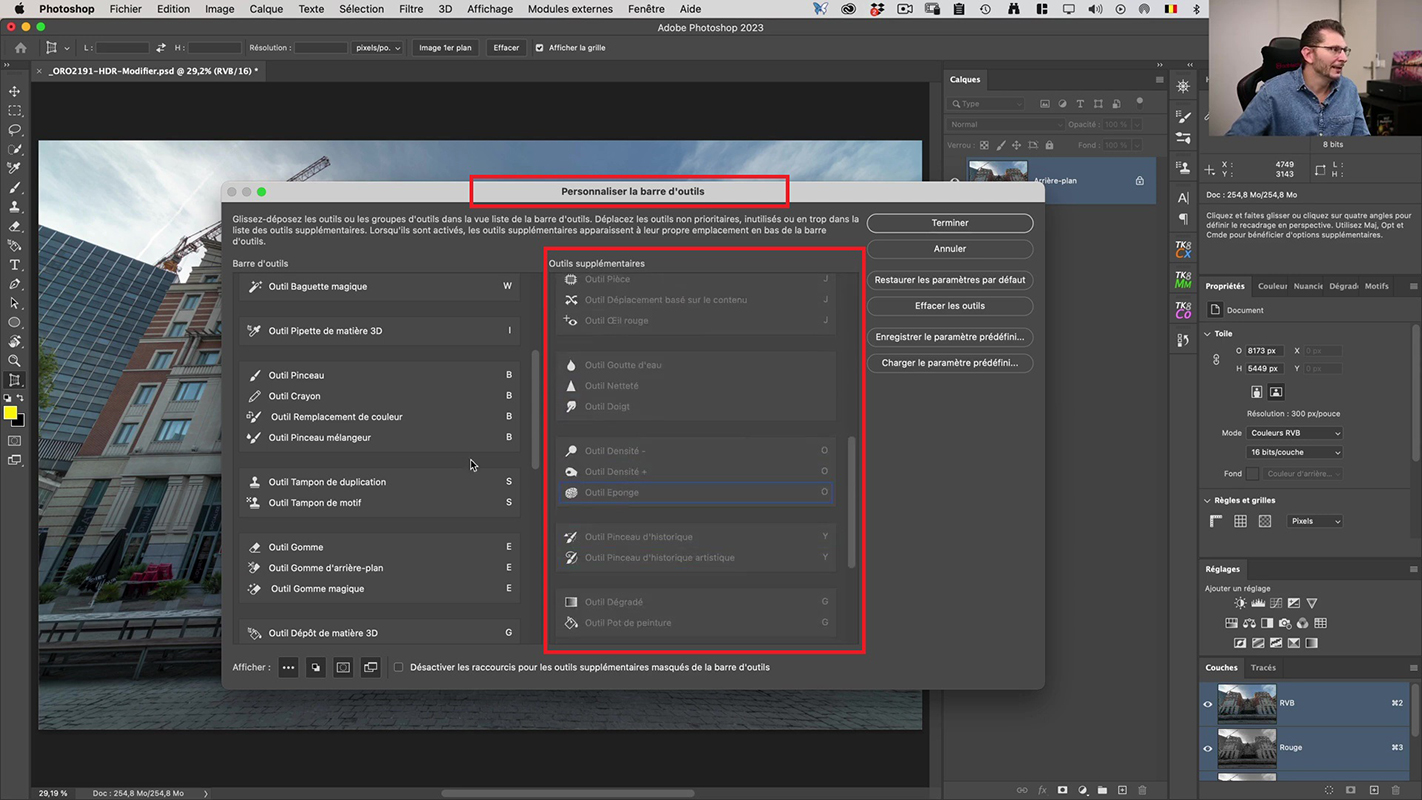Click Restaurer les paramètres par défaut
The image size is (1422, 800).
[949, 280]
